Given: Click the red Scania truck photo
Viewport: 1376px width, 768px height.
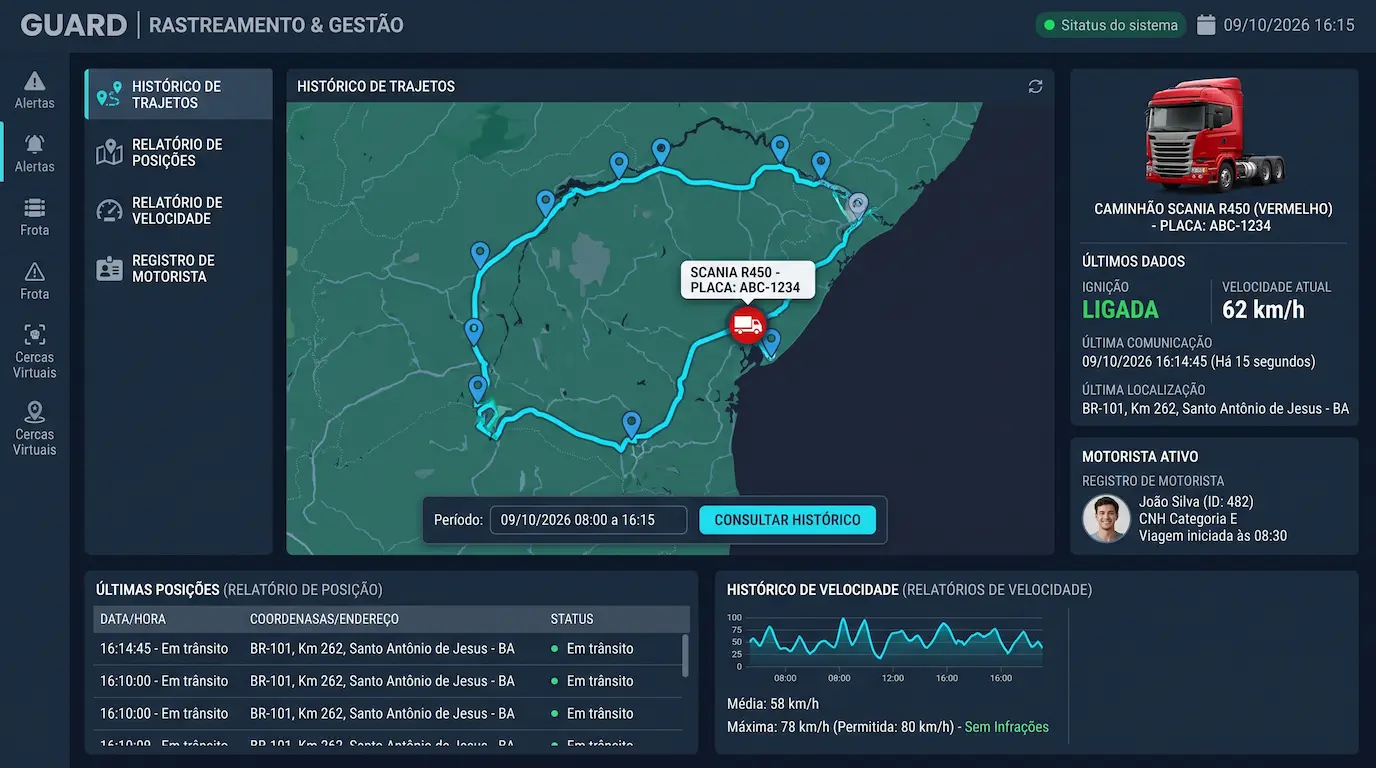Looking at the screenshot, I should [x=1213, y=135].
